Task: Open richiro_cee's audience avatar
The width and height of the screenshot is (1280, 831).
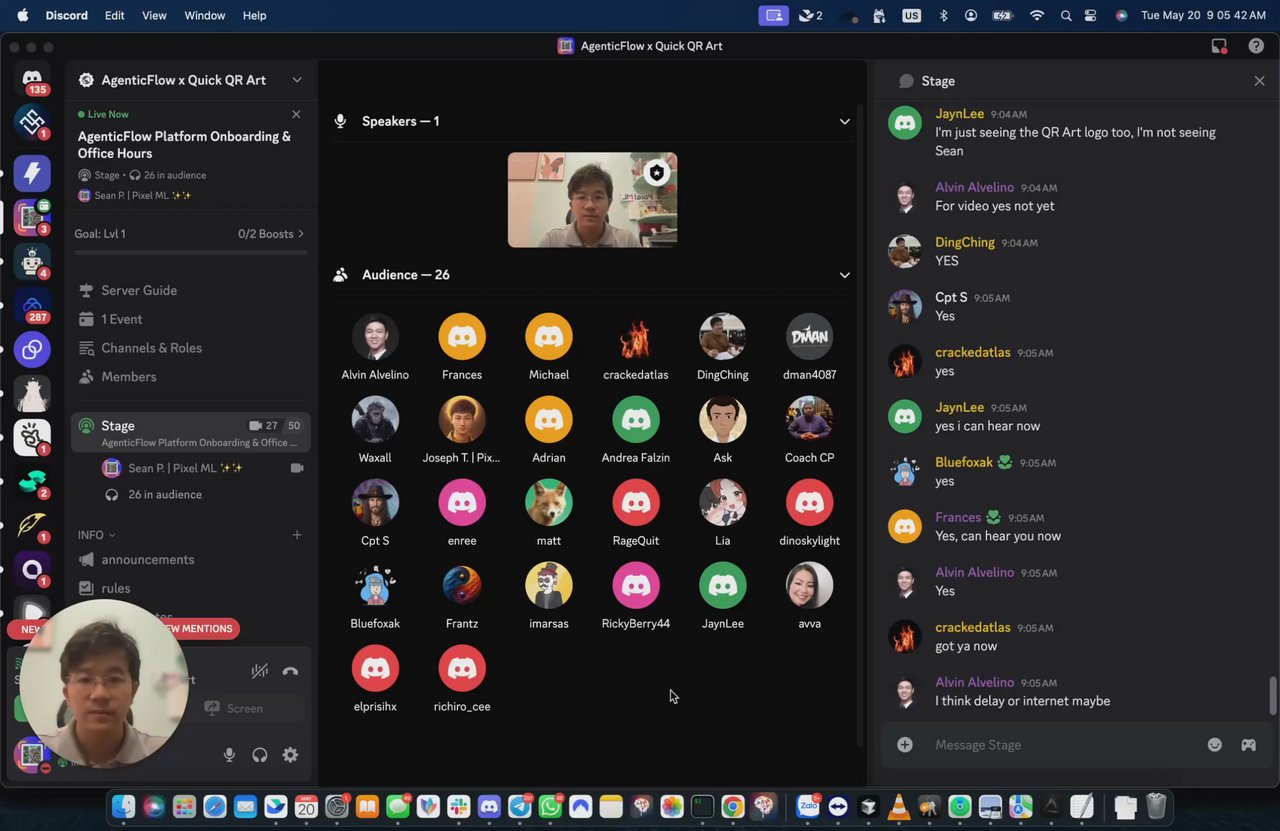Action: click(x=462, y=669)
